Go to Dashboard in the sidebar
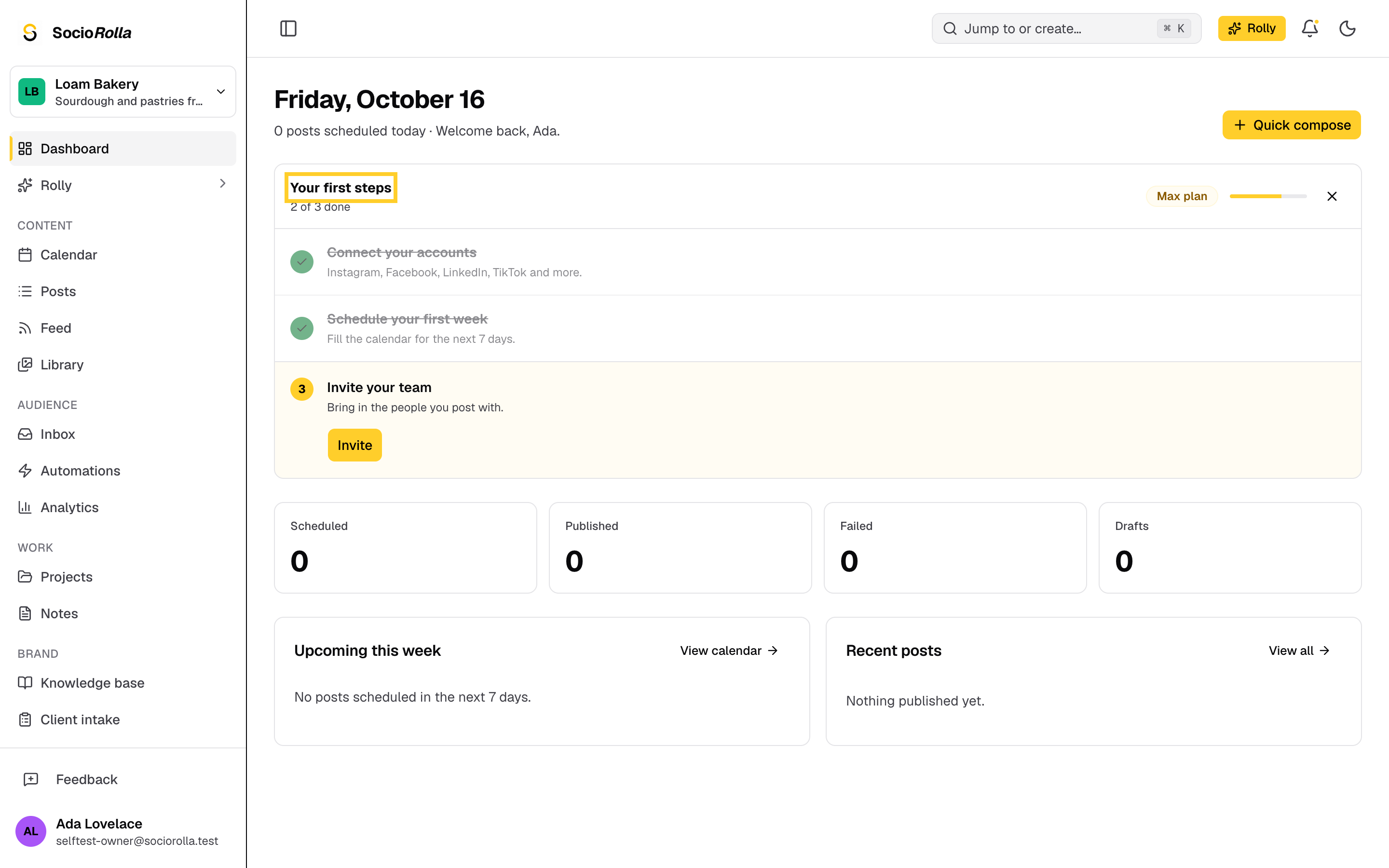The image size is (1389, 868). [x=123, y=149]
